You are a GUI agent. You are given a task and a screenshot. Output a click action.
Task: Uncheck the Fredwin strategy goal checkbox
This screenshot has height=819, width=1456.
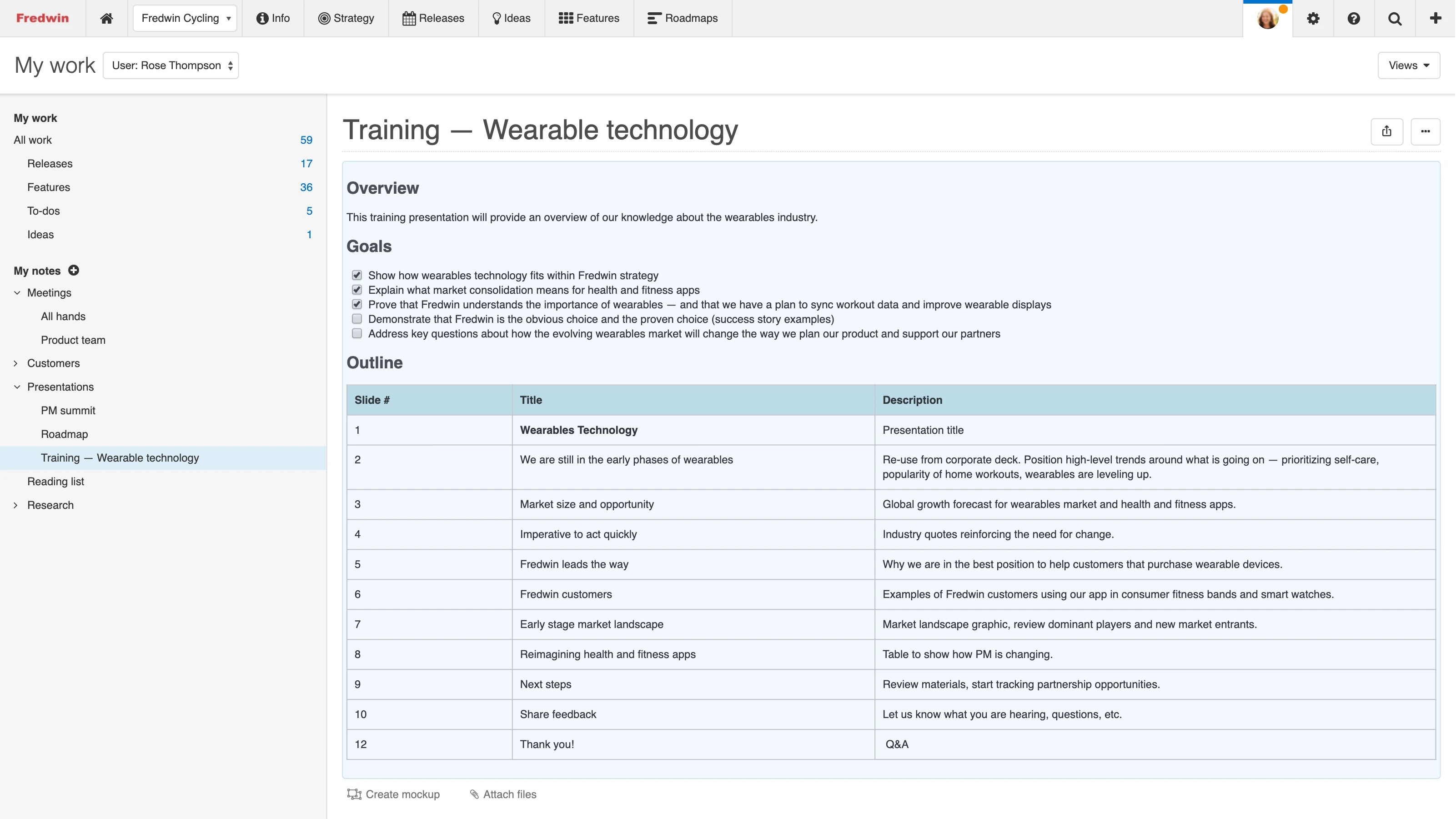pos(356,275)
